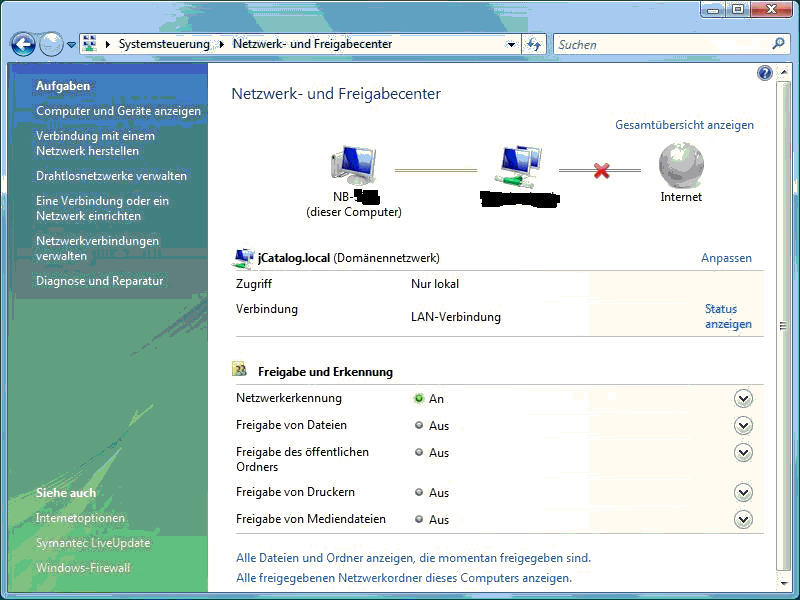Click the magnifier search icon
The image size is (800, 600).
click(778, 44)
